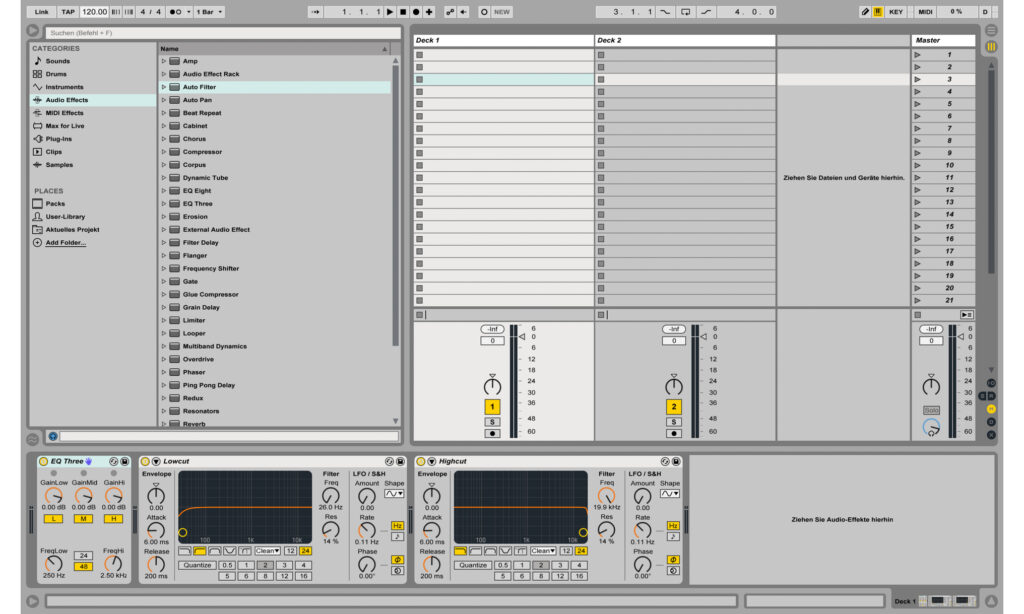Enable the metronome

coord(176,12)
